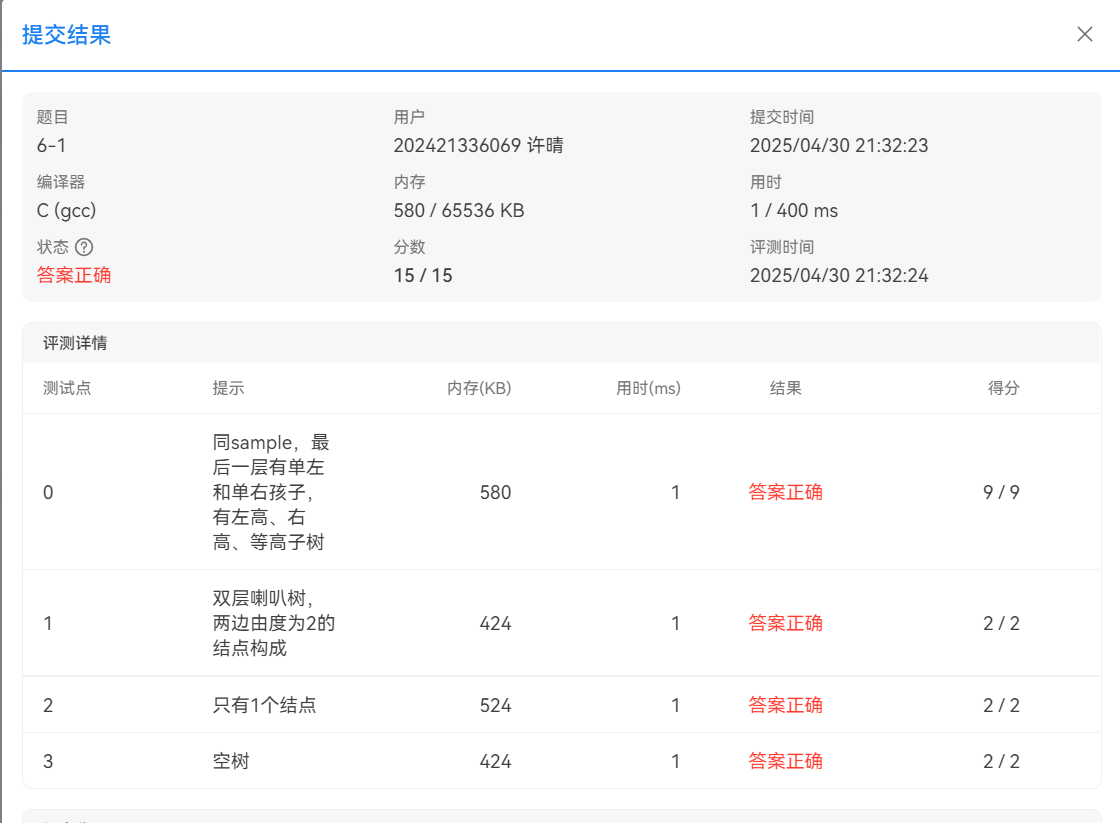The width and height of the screenshot is (1120, 823).
Task: Click the total score 15 / 15
Action: click(423, 275)
